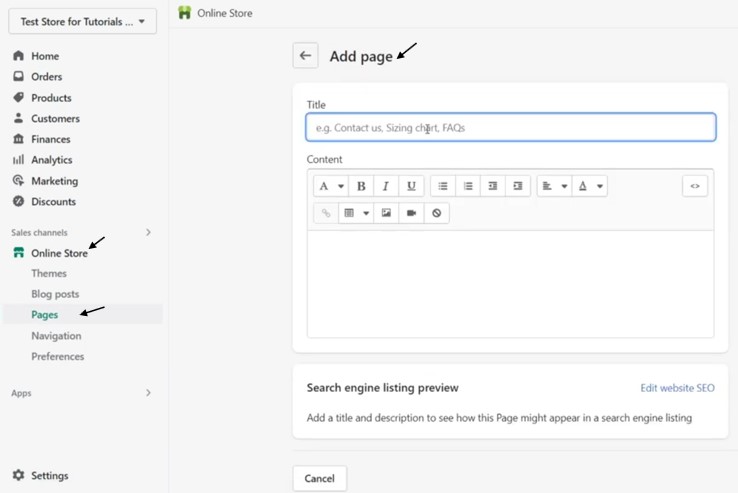Viewport: 738px width, 493px height.
Task: Click Online Store logo in top bar
Action: (x=184, y=13)
